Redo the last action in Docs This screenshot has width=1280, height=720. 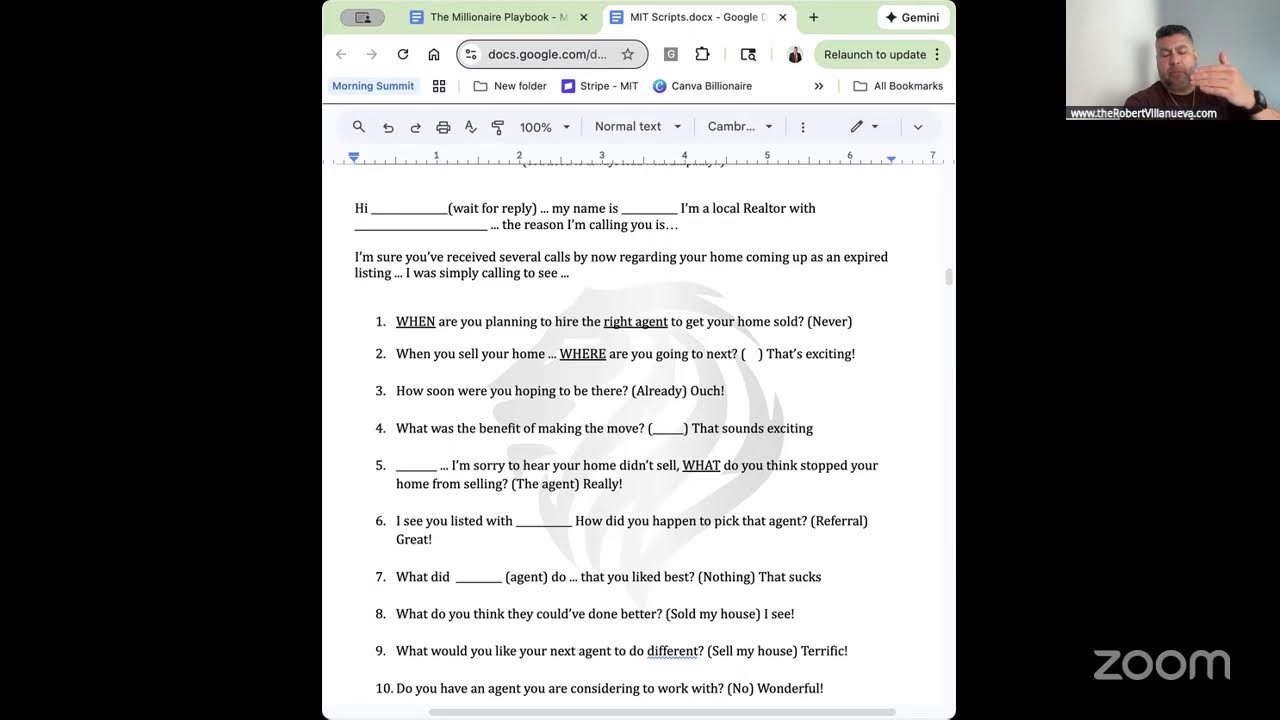click(415, 127)
